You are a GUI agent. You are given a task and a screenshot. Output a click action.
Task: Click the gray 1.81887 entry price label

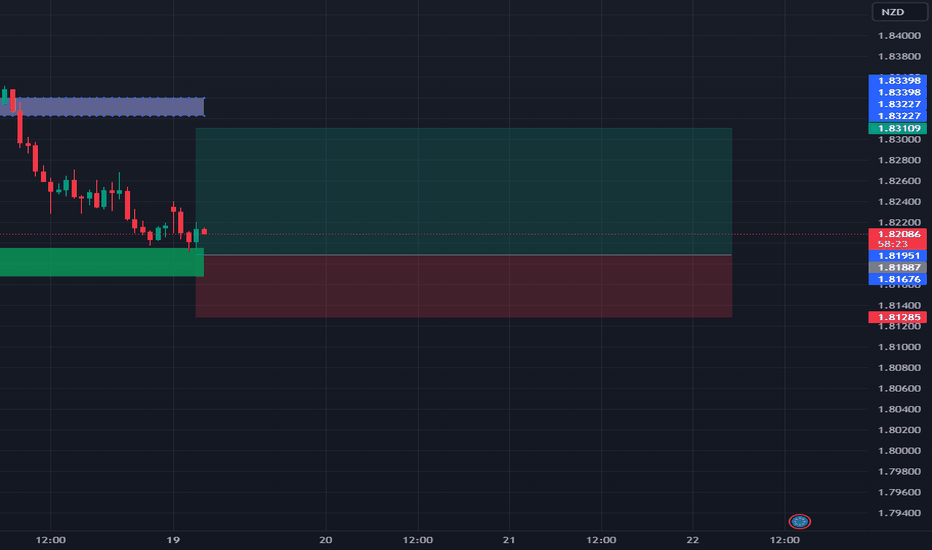898,268
